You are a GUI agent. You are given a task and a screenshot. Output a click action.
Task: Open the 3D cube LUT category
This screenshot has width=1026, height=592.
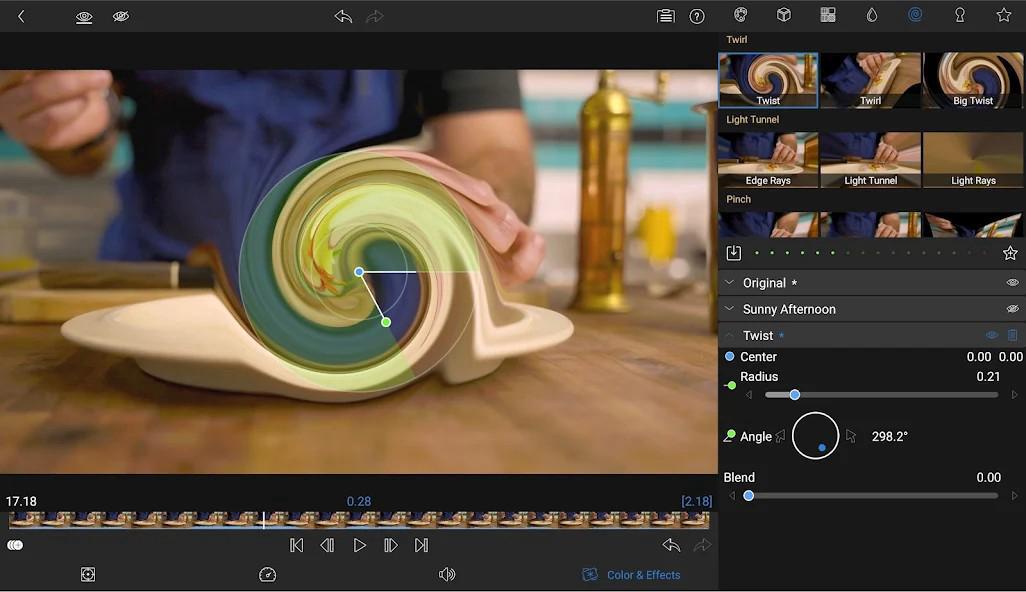[783, 15]
